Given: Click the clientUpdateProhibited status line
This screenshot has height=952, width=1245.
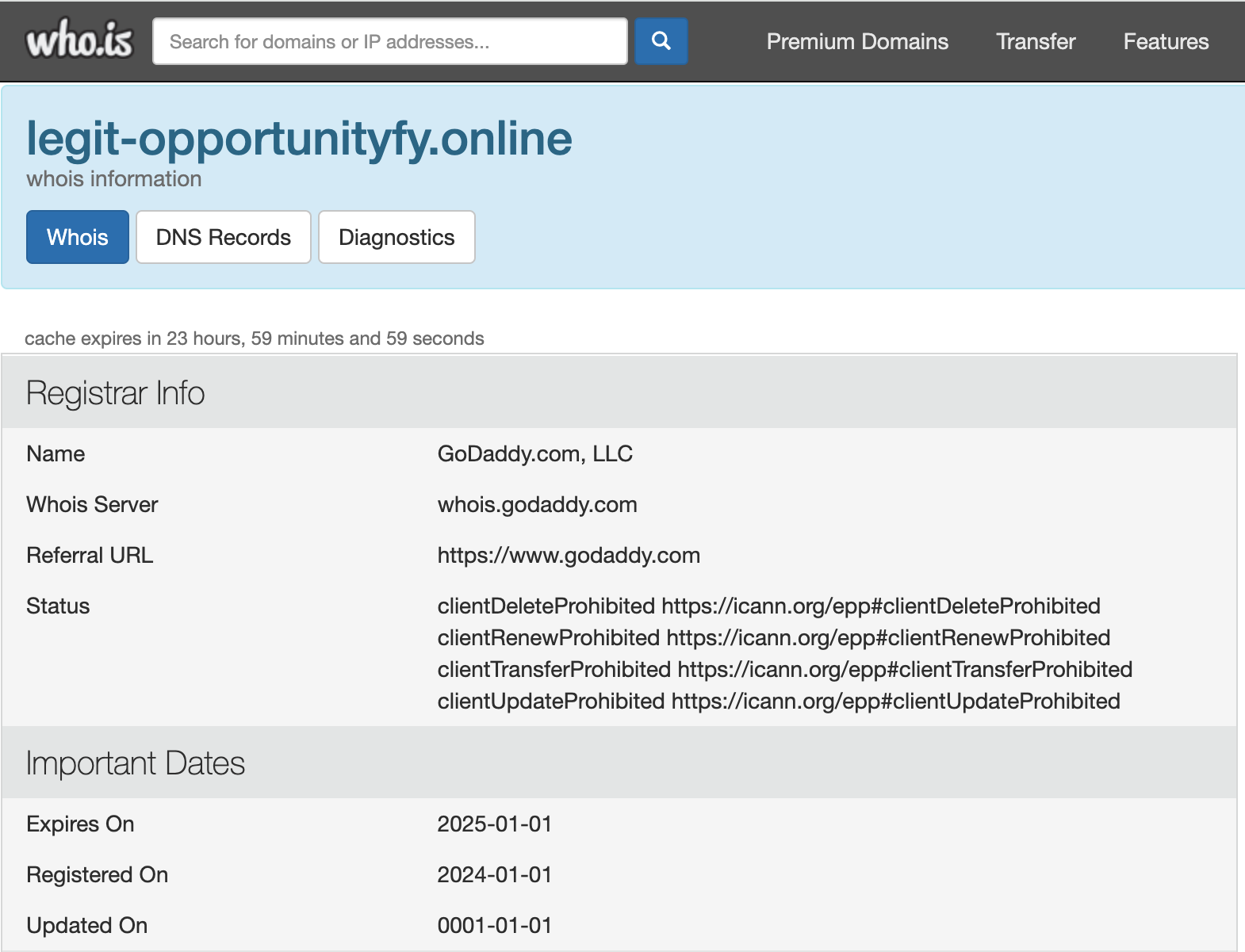Looking at the screenshot, I should [x=779, y=701].
